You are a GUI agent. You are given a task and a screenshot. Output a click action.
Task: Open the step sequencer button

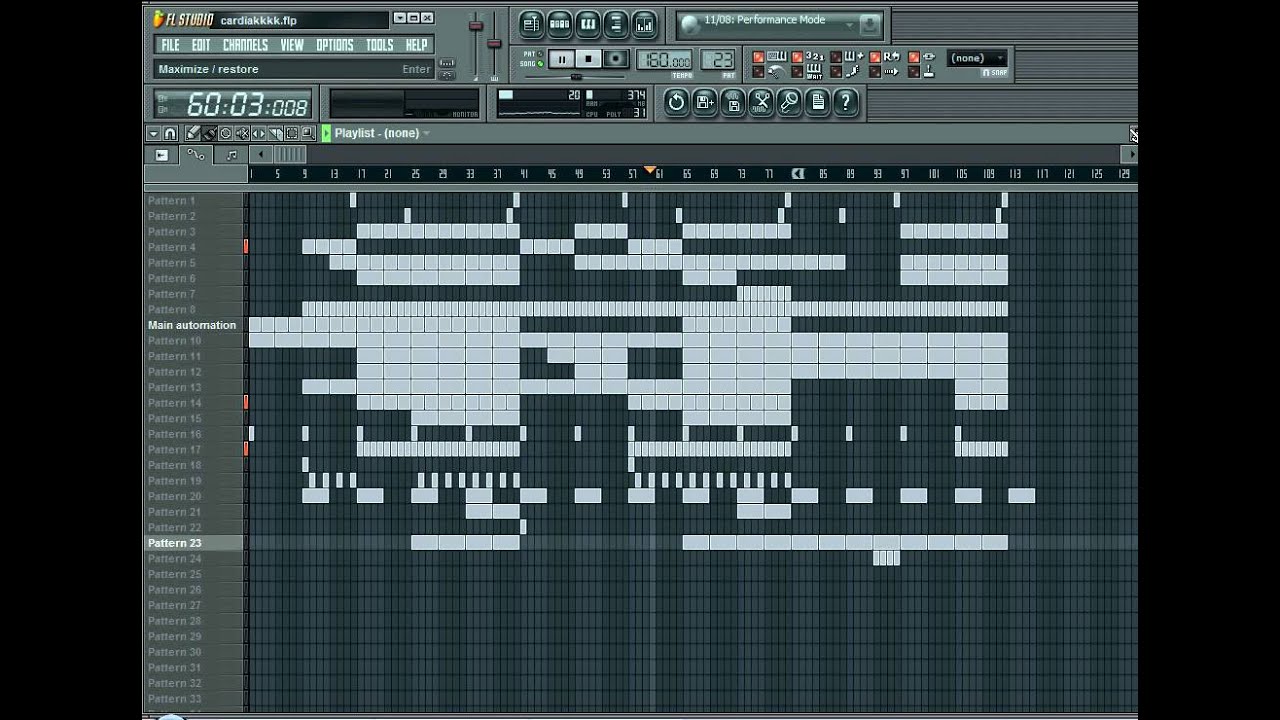(560, 24)
